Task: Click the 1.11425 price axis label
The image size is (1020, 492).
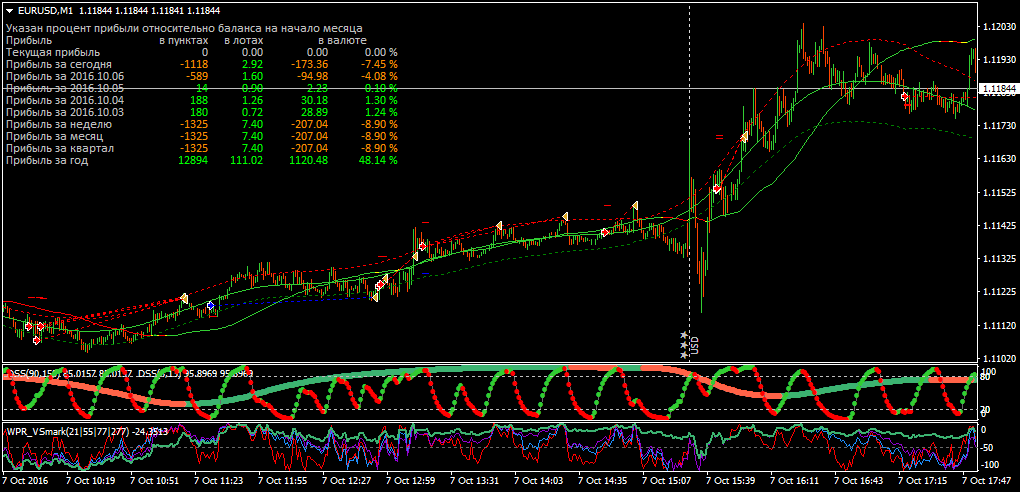Action: click(x=997, y=226)
